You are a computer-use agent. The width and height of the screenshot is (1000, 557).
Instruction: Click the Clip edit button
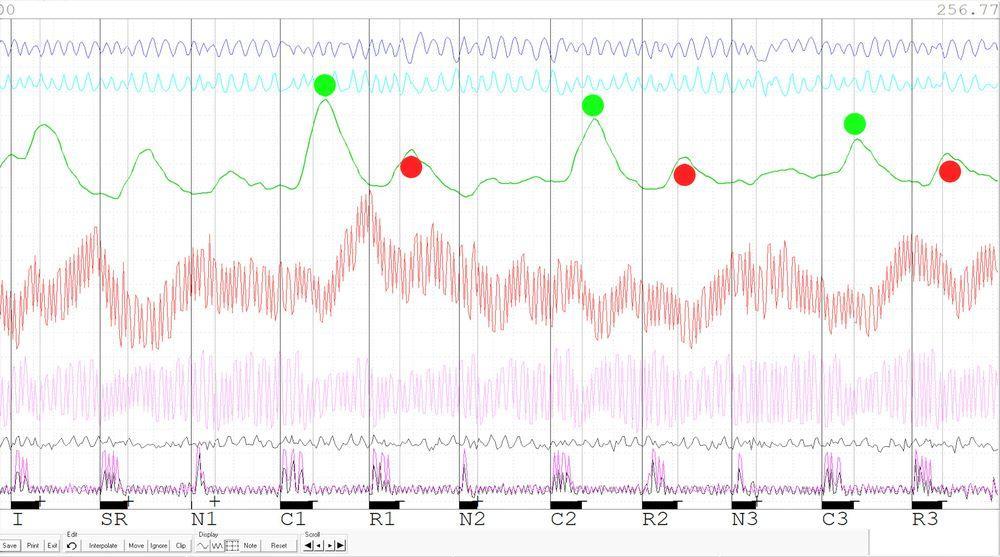(x=181, y=546)
